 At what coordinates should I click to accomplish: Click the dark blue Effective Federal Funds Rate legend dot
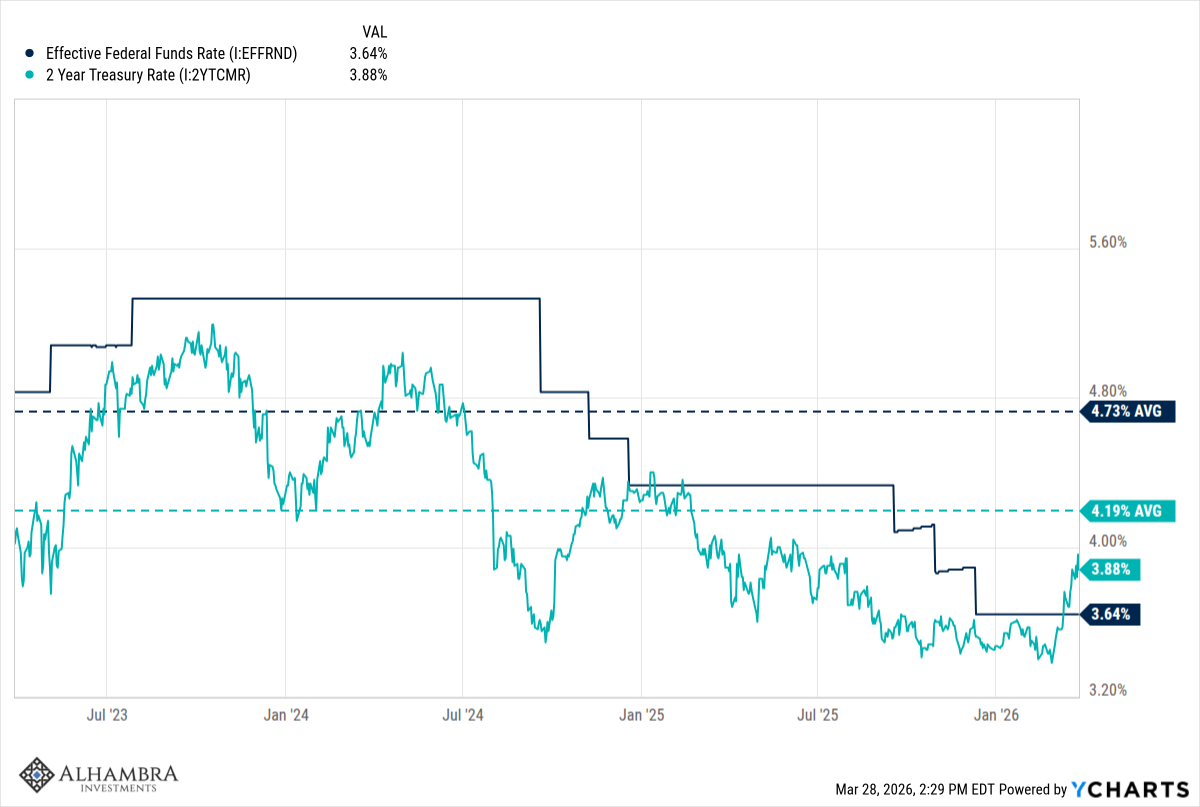tap(29, 53)
